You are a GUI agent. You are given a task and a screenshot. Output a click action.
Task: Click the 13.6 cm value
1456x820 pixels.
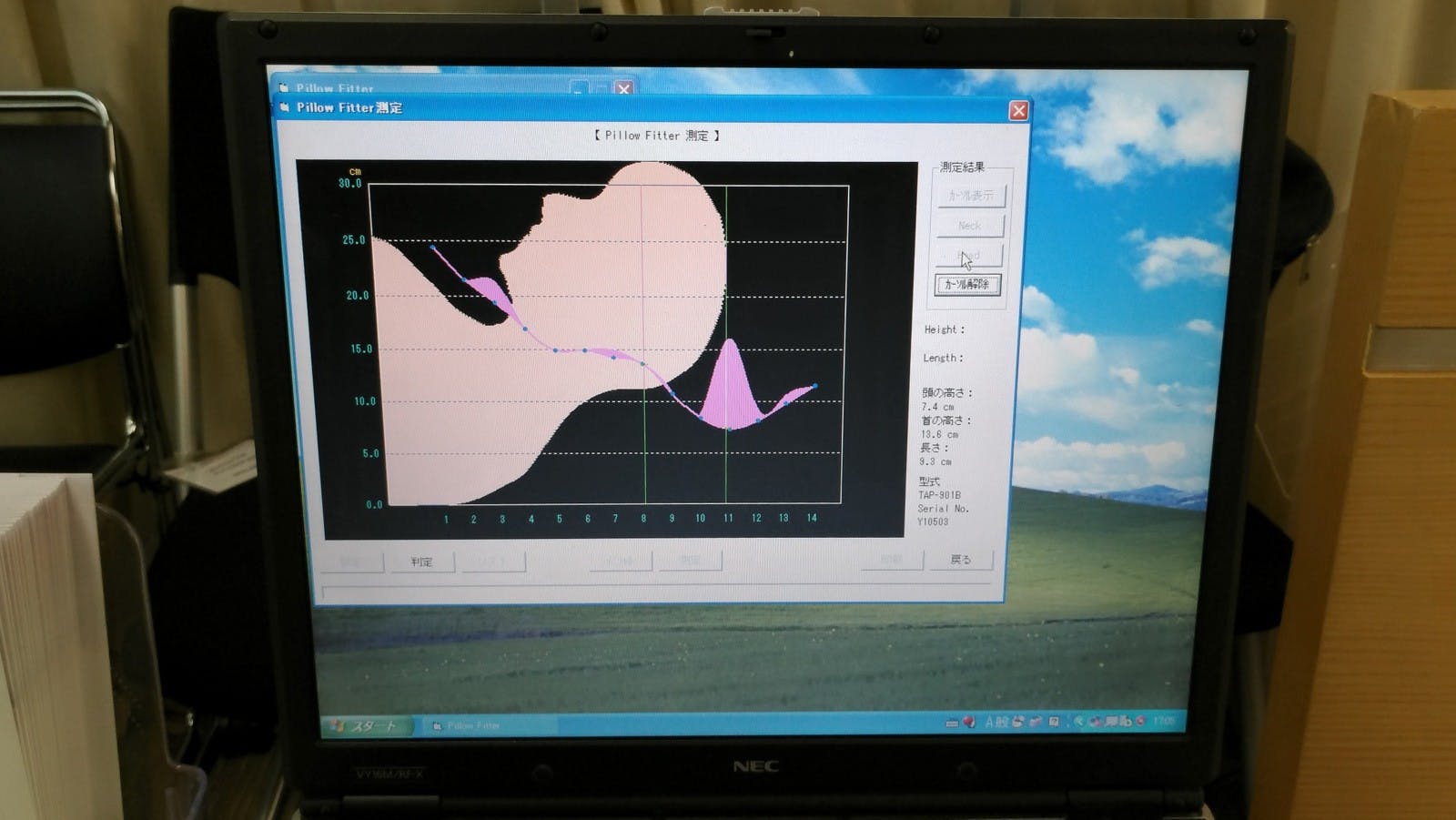(x=939, y=434)
